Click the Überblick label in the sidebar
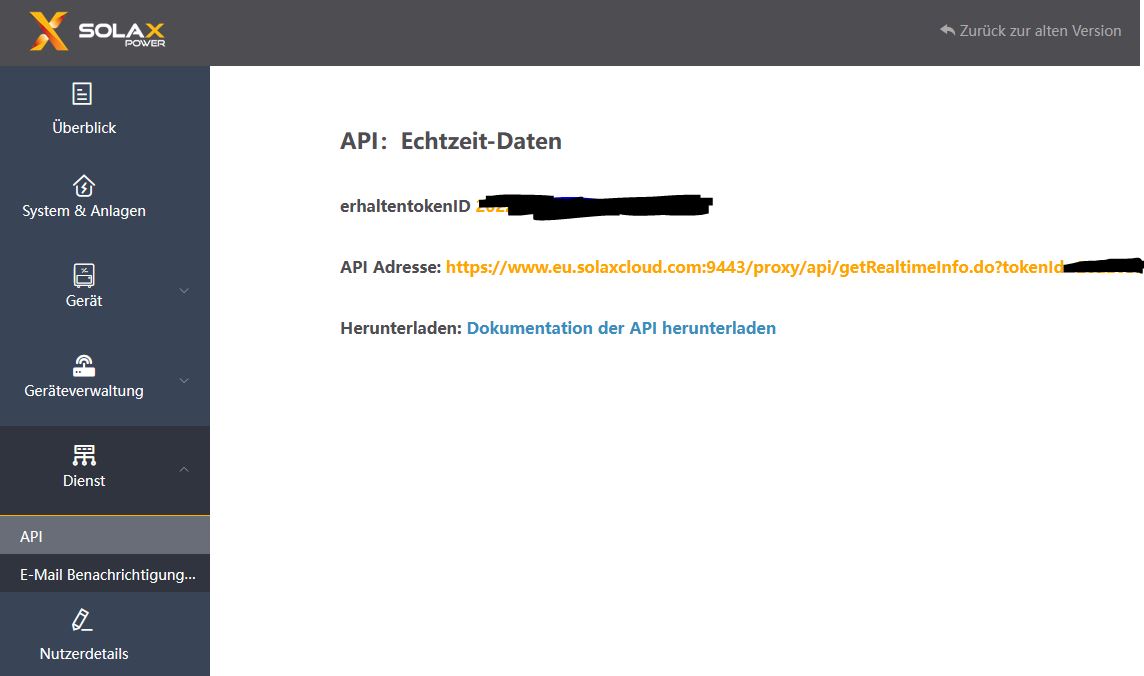Screen dimensions: 1144x676 [84, 128]
